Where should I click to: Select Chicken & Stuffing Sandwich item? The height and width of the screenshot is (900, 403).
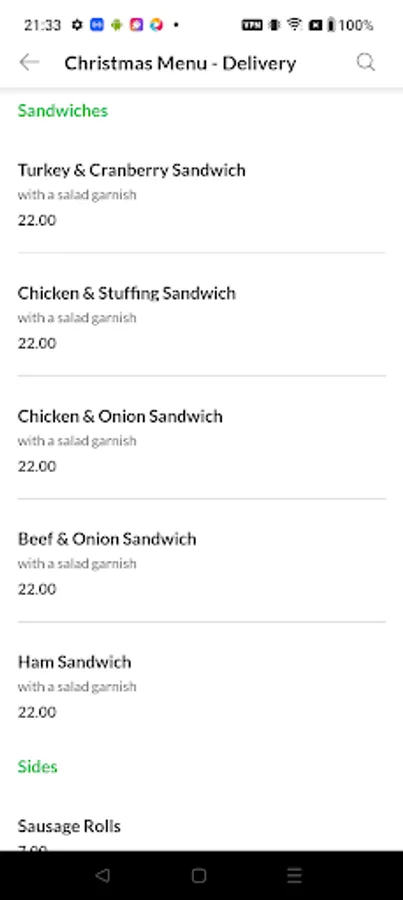tap(202, 315)
